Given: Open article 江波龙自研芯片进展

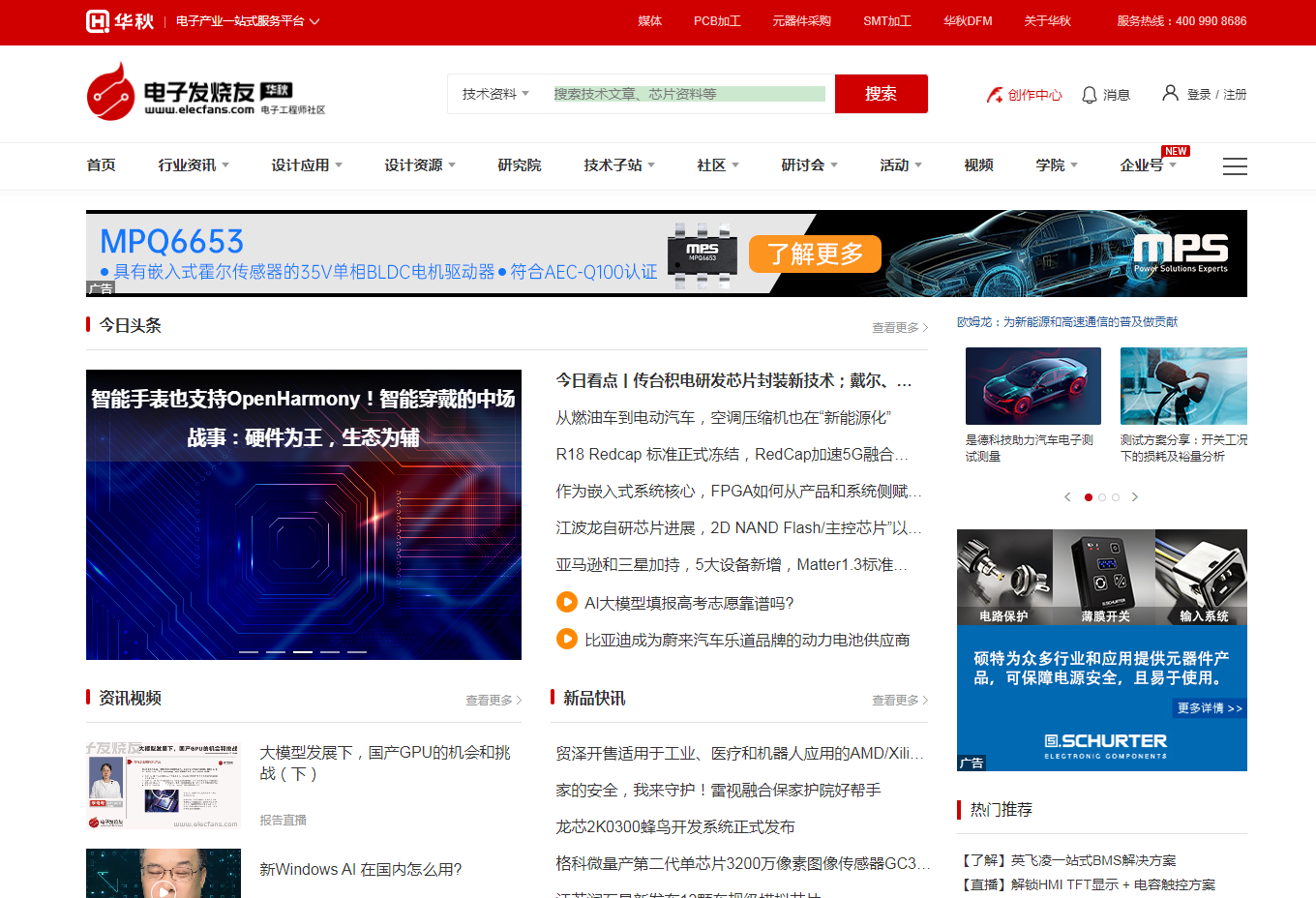Looking at the screenshot, I should coord(738,527).
